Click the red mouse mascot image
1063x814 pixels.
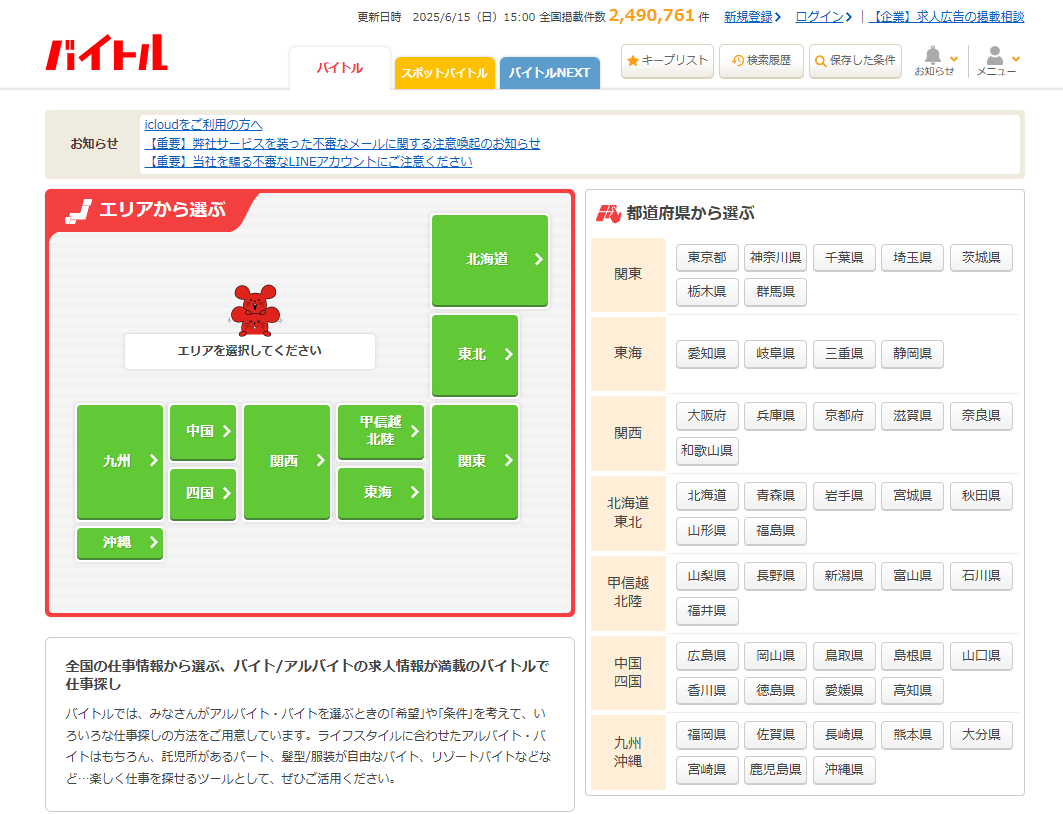(x=255, y=310)
